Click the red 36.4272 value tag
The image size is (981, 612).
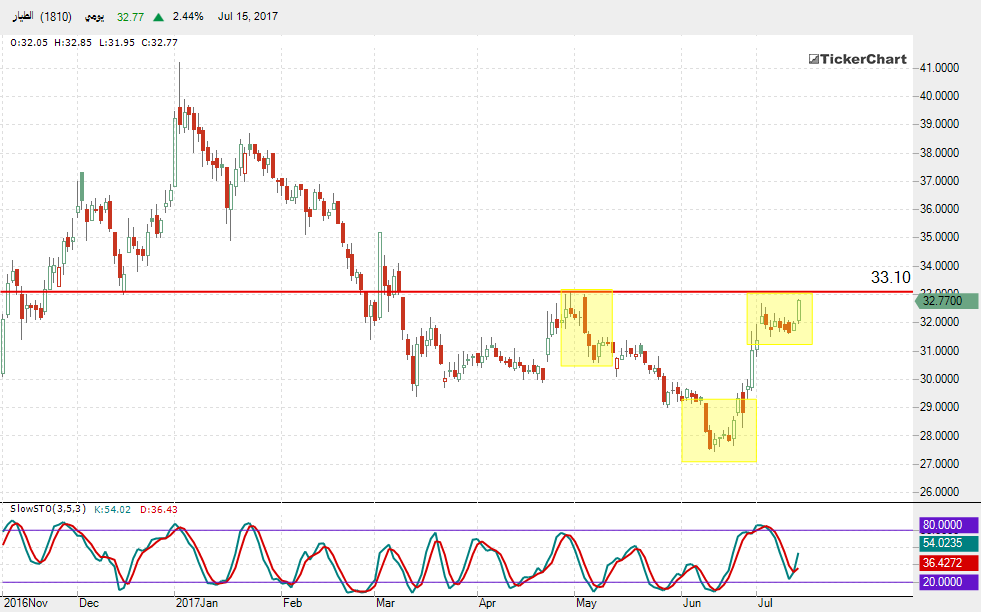[x=945, y=563]
